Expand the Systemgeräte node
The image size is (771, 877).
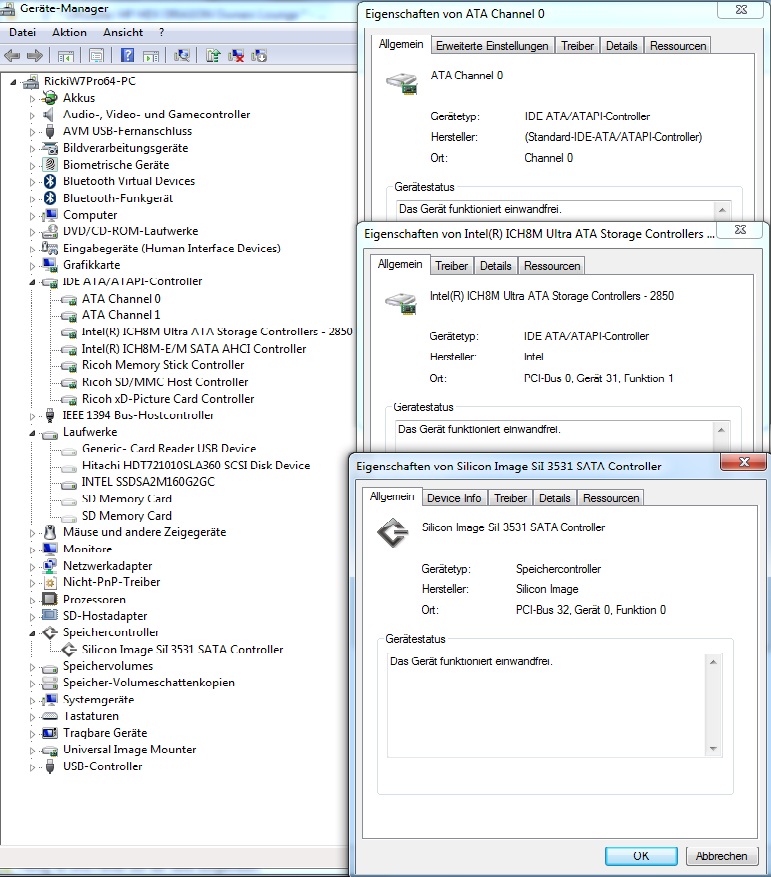[x=32, y=700]
